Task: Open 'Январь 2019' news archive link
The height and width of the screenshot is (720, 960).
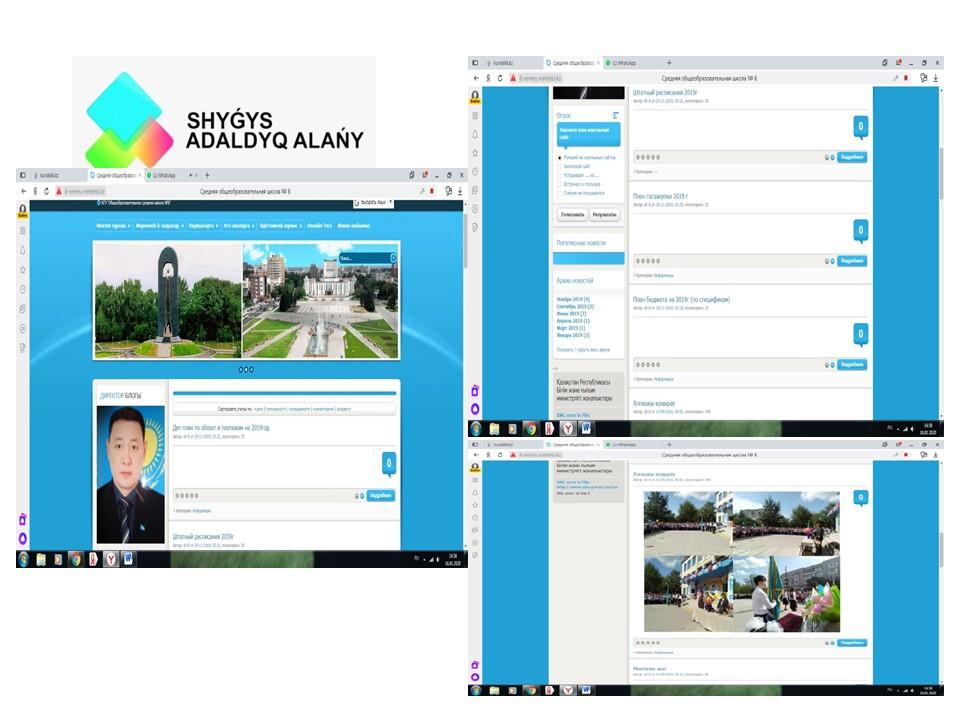Action: coord(573,336)
